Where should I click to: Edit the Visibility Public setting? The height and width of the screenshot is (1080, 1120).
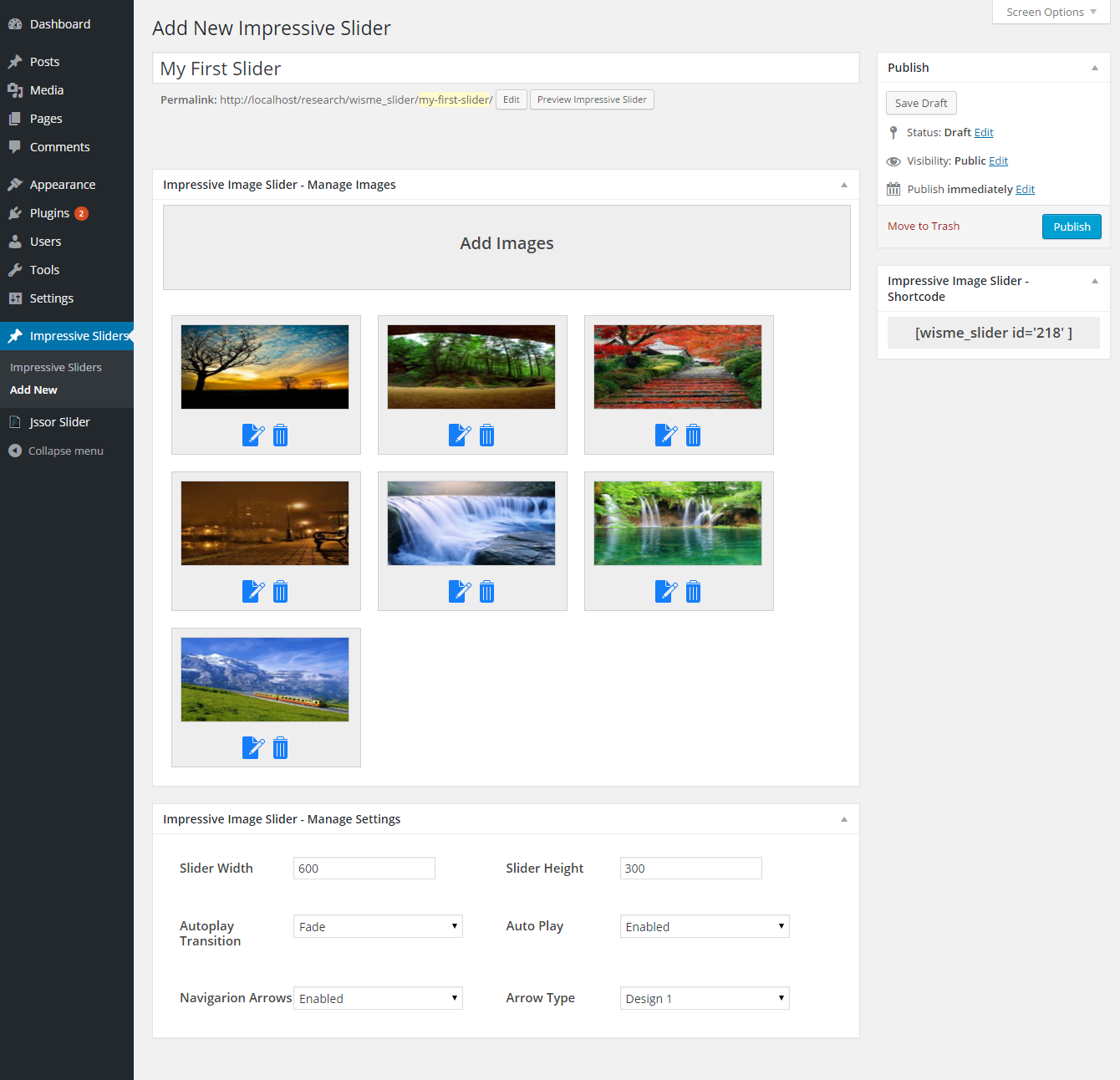coord(999,160)
